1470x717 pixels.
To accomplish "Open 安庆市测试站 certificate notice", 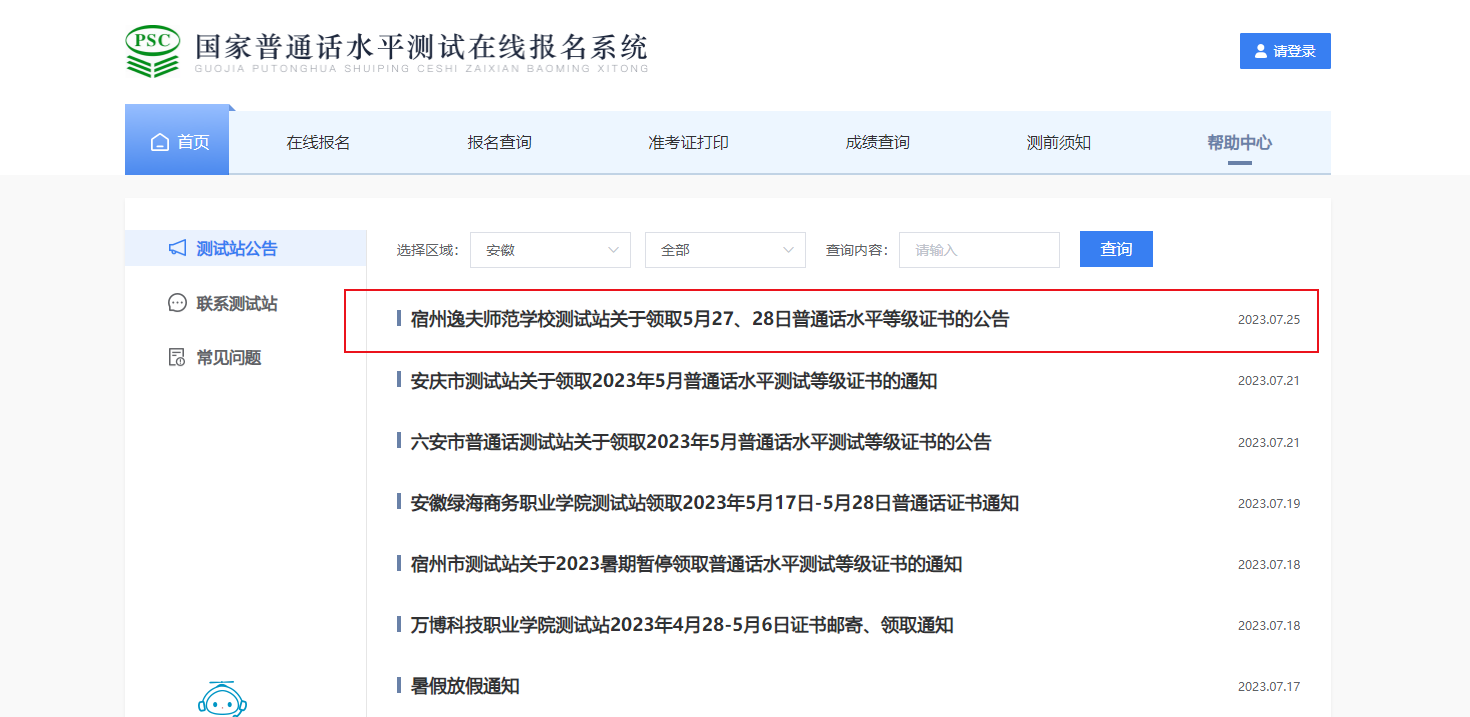I will point(674,381).
